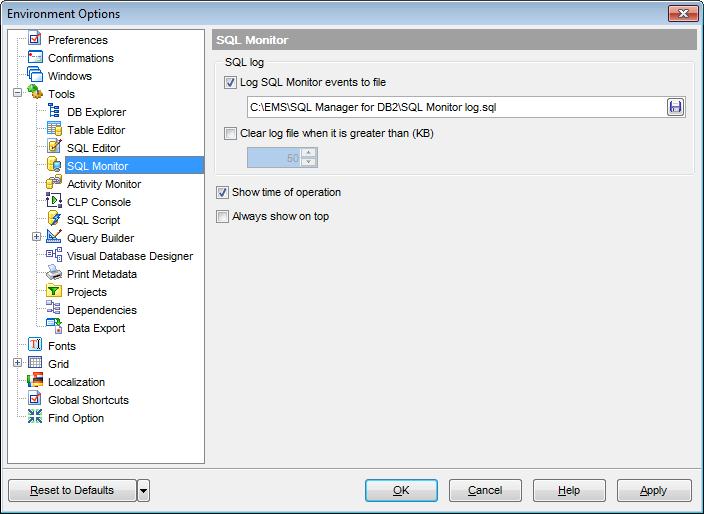Click the save icon beside log file path
The width and height of the screenshot is (704, 514).
(675, 107)
